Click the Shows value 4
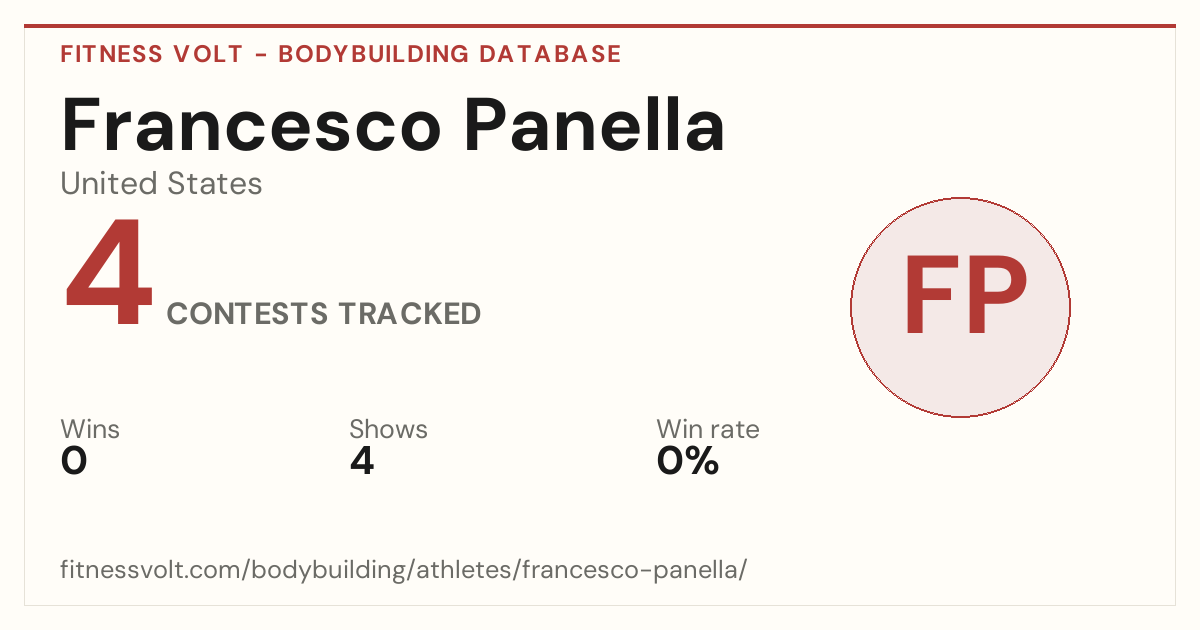 362,461
